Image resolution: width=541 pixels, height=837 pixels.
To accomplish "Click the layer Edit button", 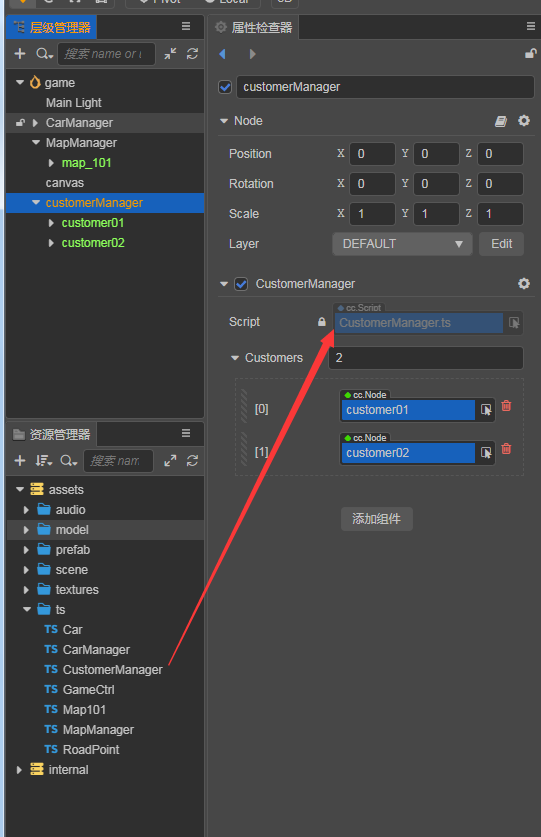I will point(501,244).
